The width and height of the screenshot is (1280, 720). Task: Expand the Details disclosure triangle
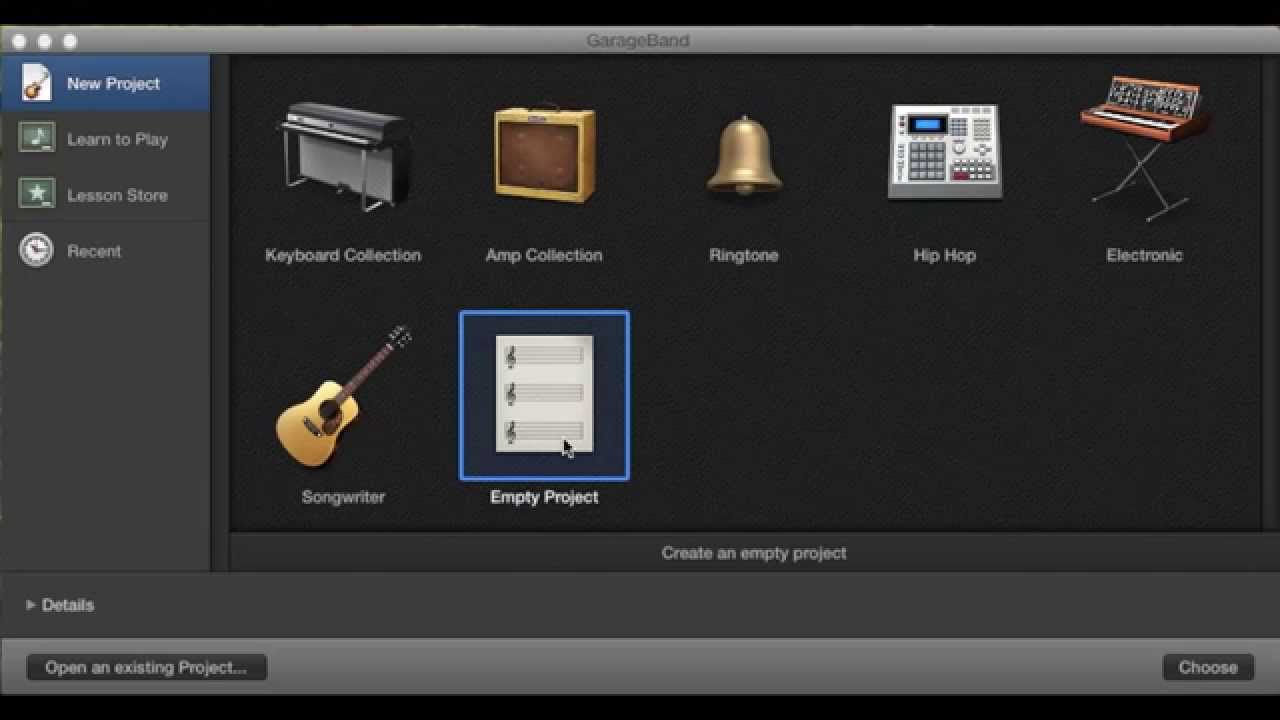tap(30, 605)
